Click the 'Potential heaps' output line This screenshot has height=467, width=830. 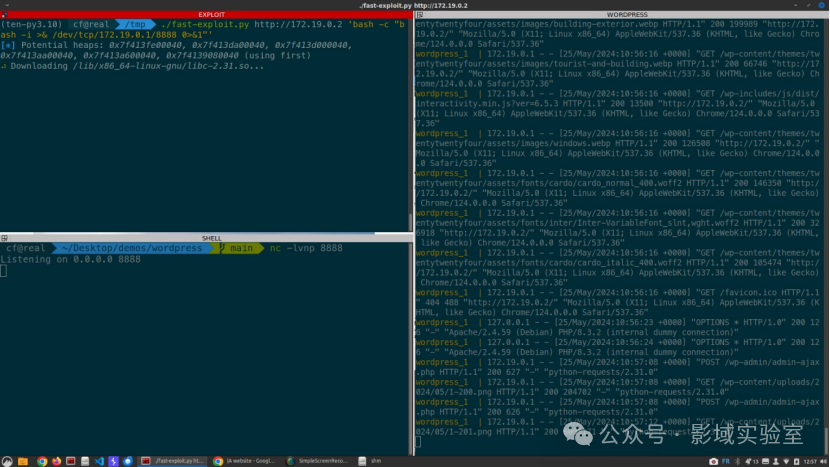176,45
